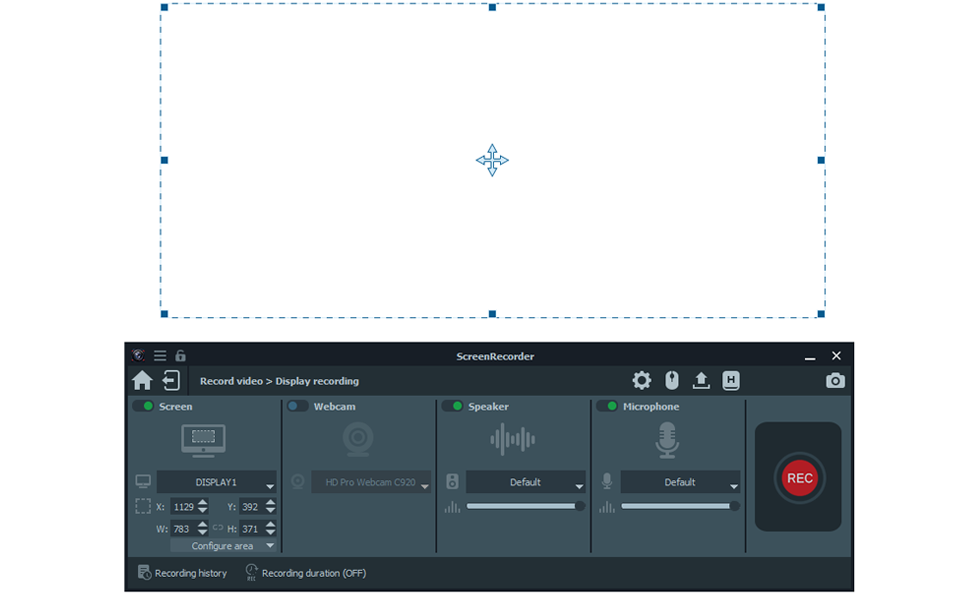
Task: Disable the Screen recording toggle
Action: click(x=143, y=406)
